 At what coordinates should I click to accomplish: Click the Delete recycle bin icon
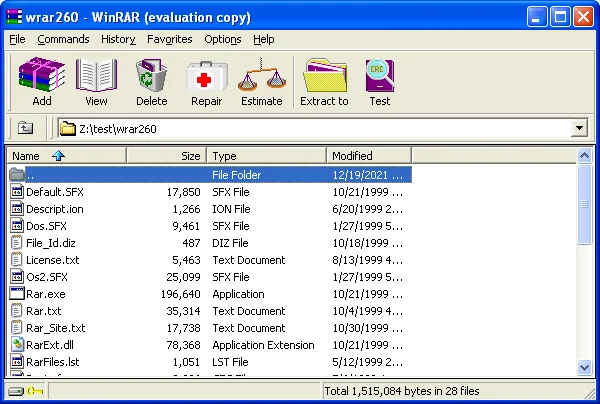pos(152,75)
